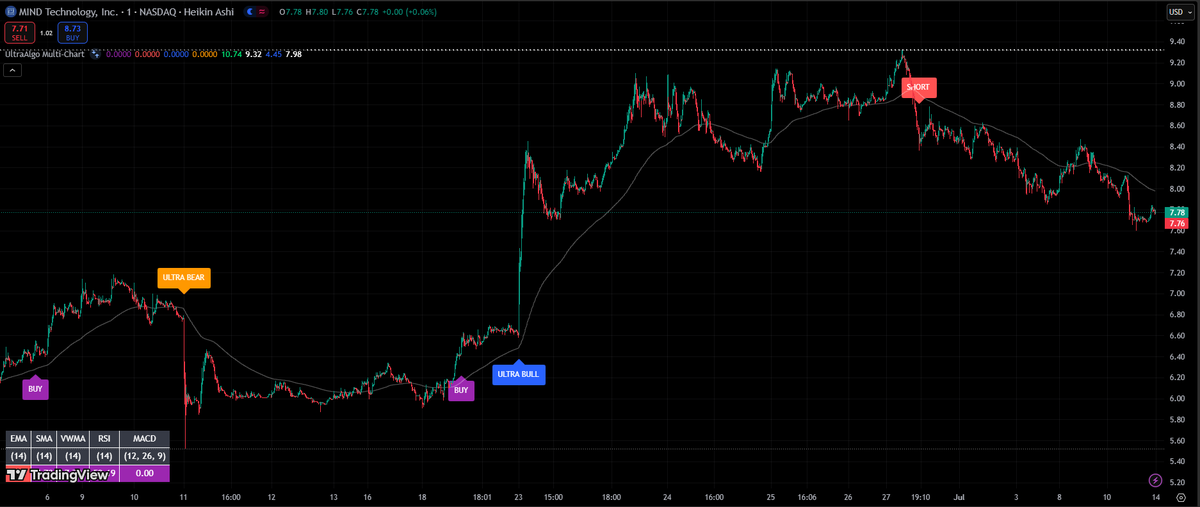Image resolution: width=1200 pixels, height=507 pixels.
Task: Click the RSI header cell in table
Action: coord(104,438)
